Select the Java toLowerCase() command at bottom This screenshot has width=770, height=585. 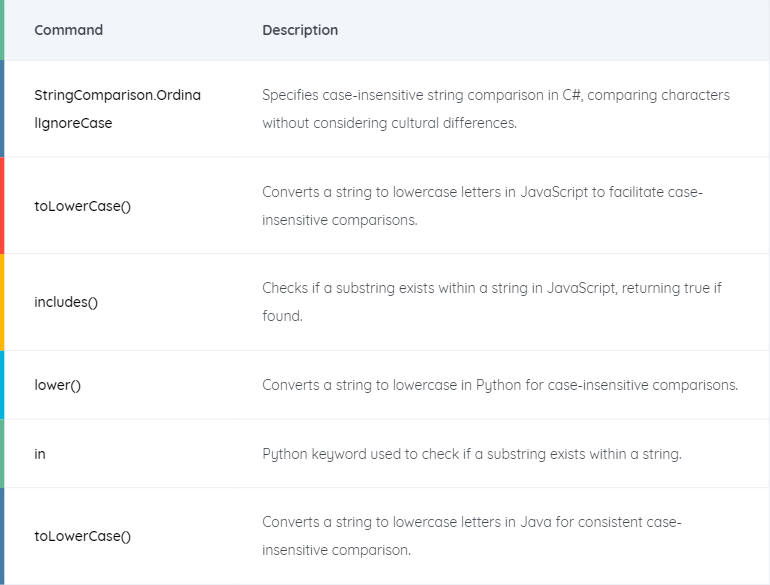pyautogui.click(x=82, y=536)
